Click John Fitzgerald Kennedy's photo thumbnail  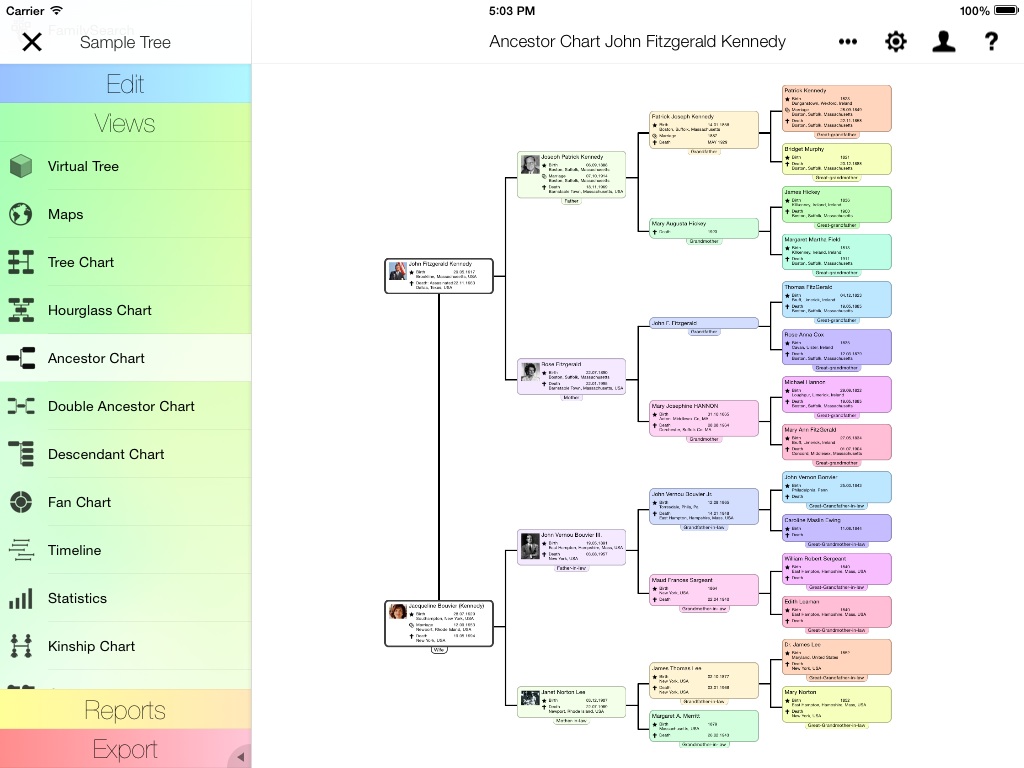tap(397, 270)
